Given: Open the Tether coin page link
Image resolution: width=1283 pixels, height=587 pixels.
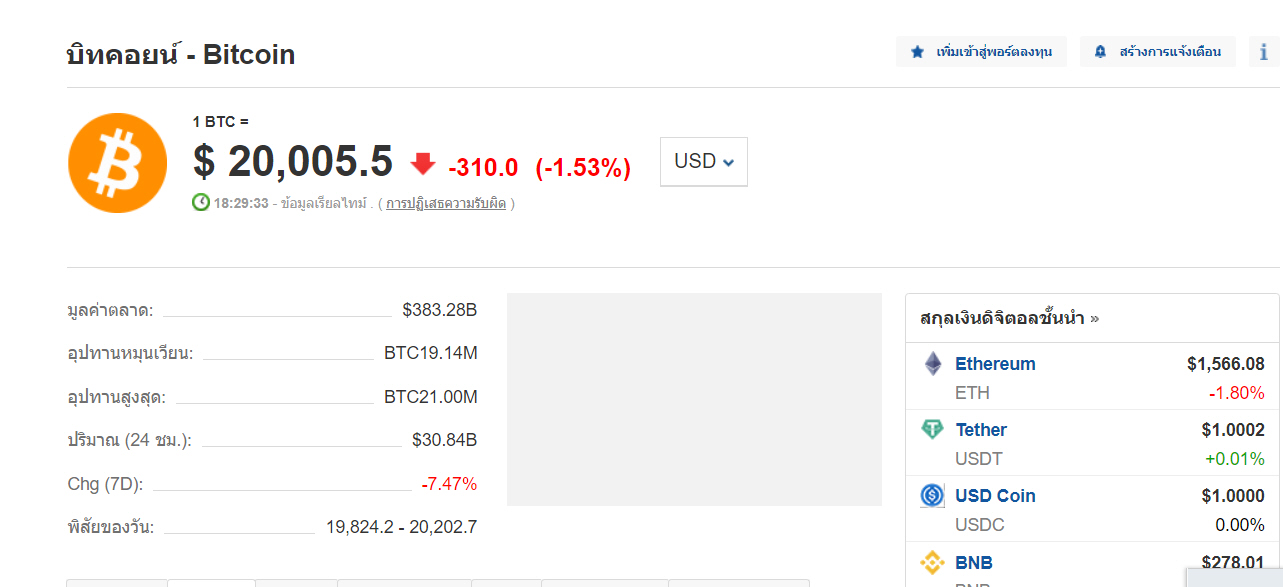Looking at the screenshot, I should 981,430.
